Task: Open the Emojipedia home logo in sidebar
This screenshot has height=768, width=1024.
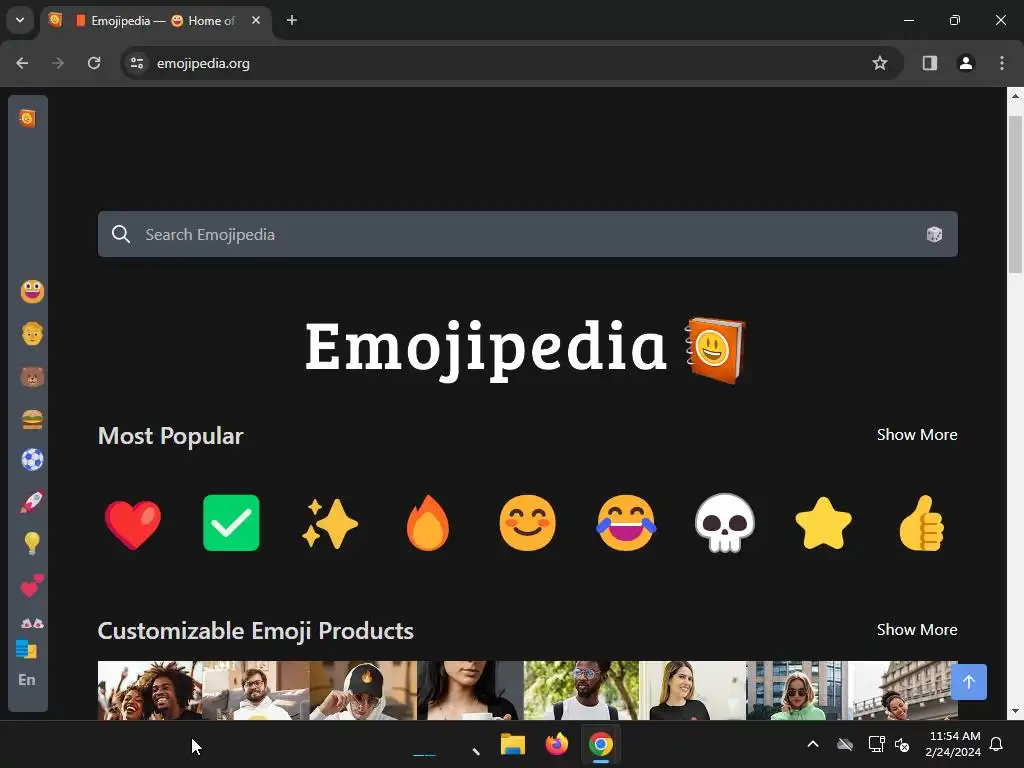Action: [27, 118]
